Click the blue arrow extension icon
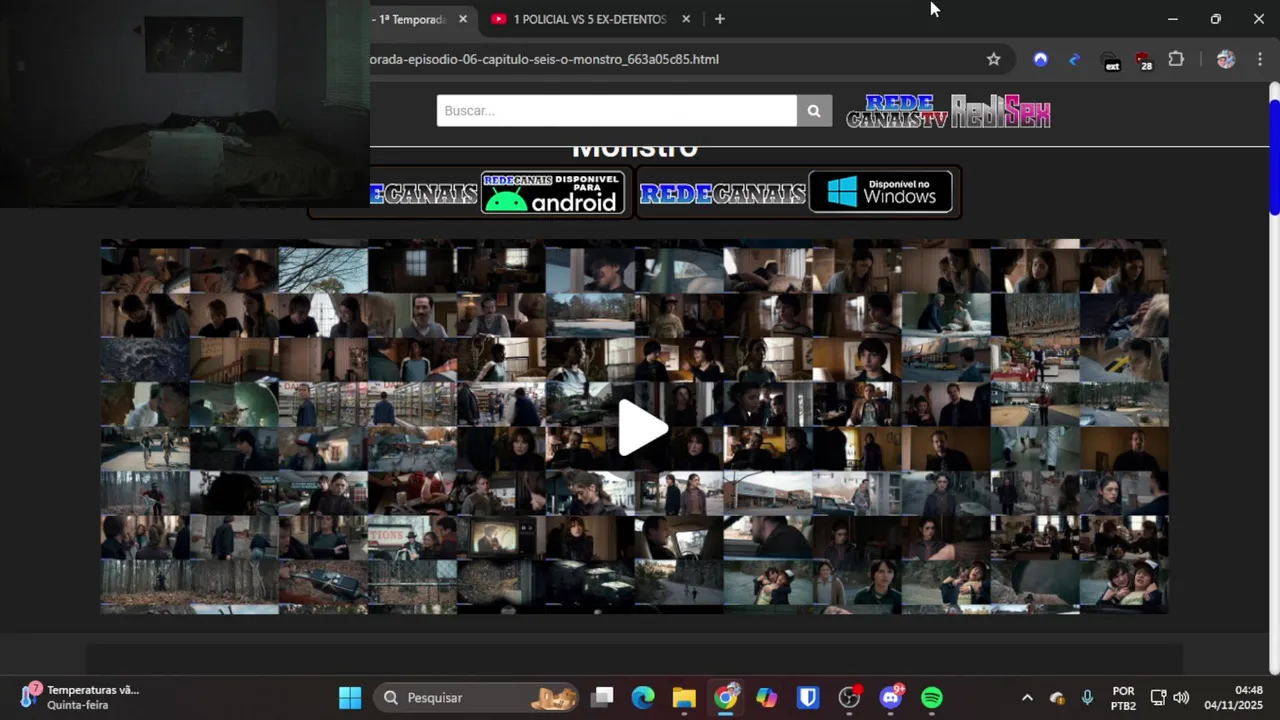 tap(1075, 59)
